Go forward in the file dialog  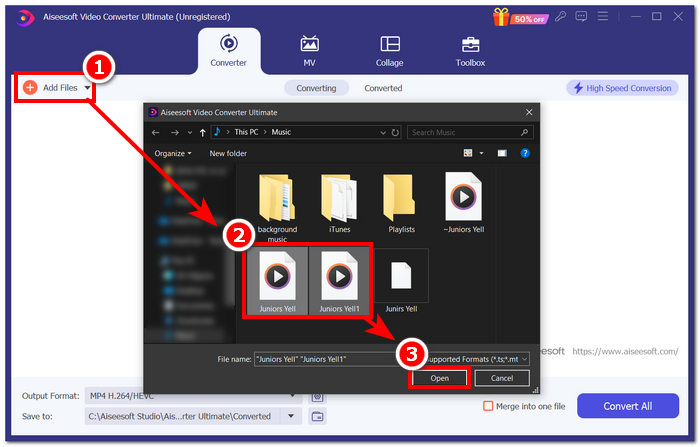pyautogui.click(x=175, y=133)
